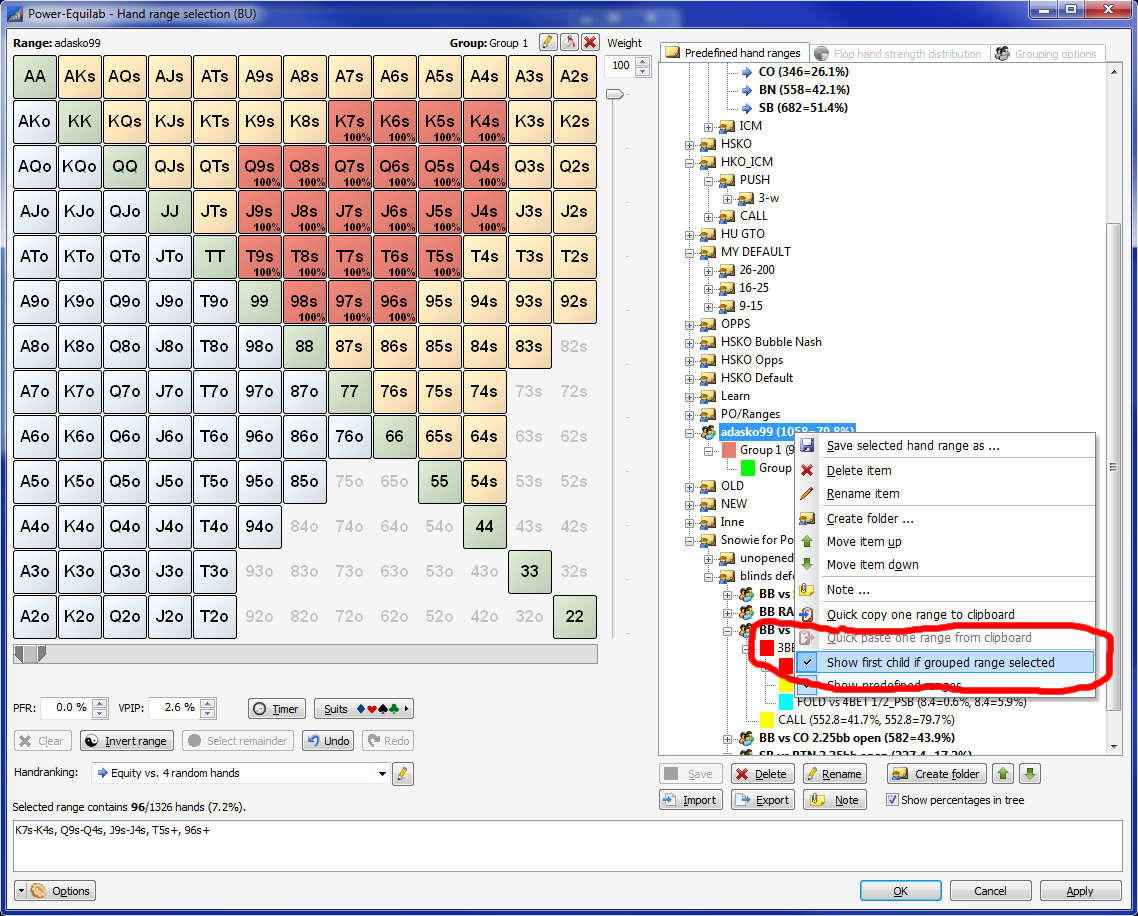Toggle the 22 pair cell
The height and width of the screenshot is (916, 1138).
[x=575, y=616]
